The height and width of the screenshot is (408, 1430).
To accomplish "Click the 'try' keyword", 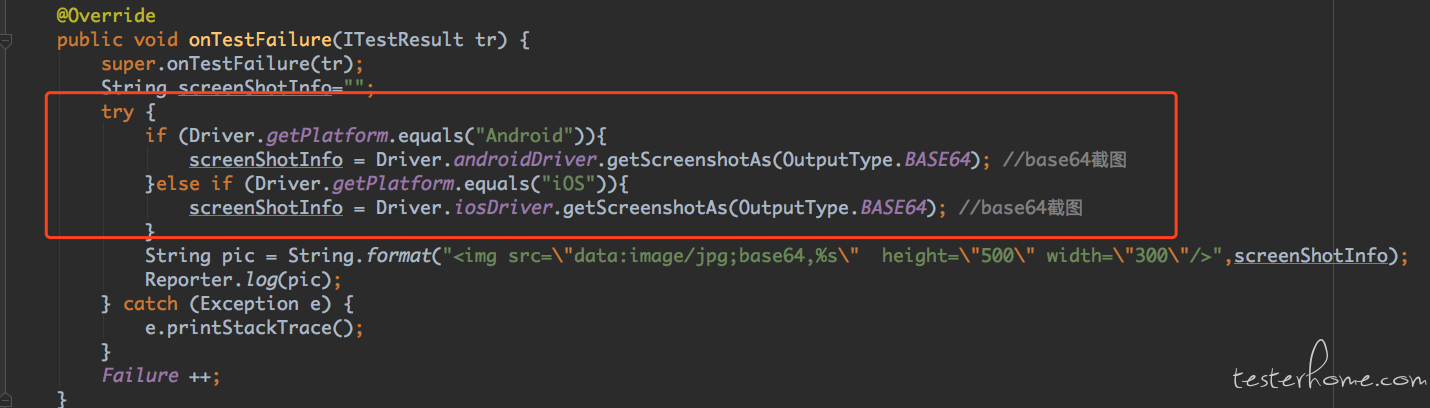I will coord(117,112).
